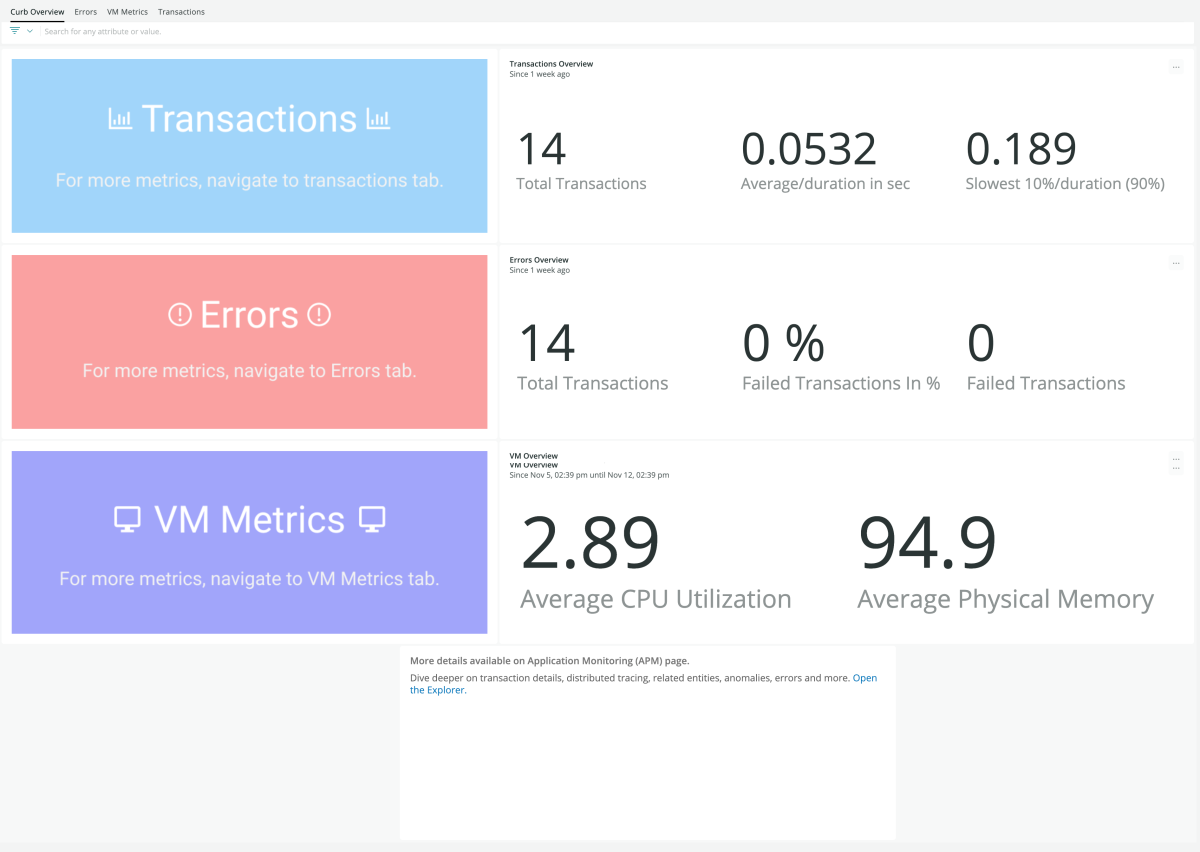Open Errors Overview widget ellipsis menu
Image resolution: width=1200 pixels, height=852 pixels.
tap(1176, 263)
